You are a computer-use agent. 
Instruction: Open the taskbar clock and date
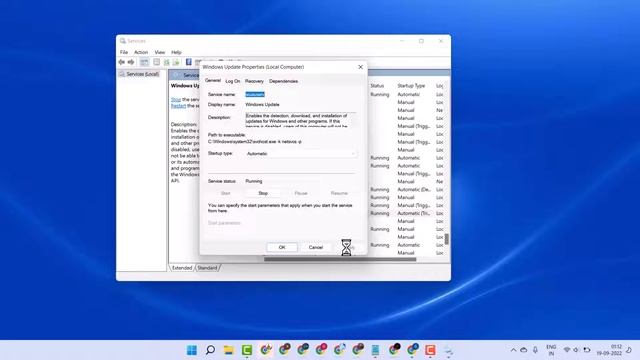[609, 350]
